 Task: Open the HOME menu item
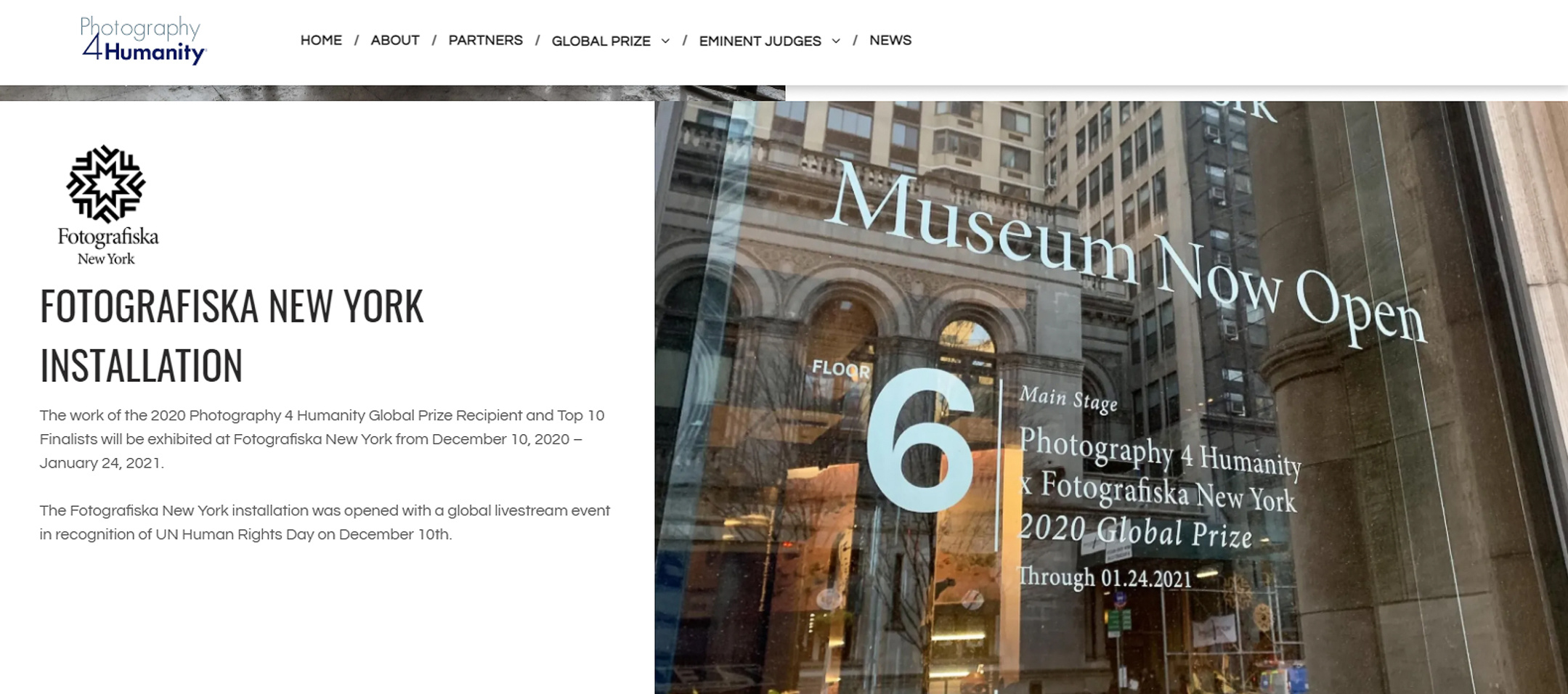pyautogui.click(x=321, y=41)
